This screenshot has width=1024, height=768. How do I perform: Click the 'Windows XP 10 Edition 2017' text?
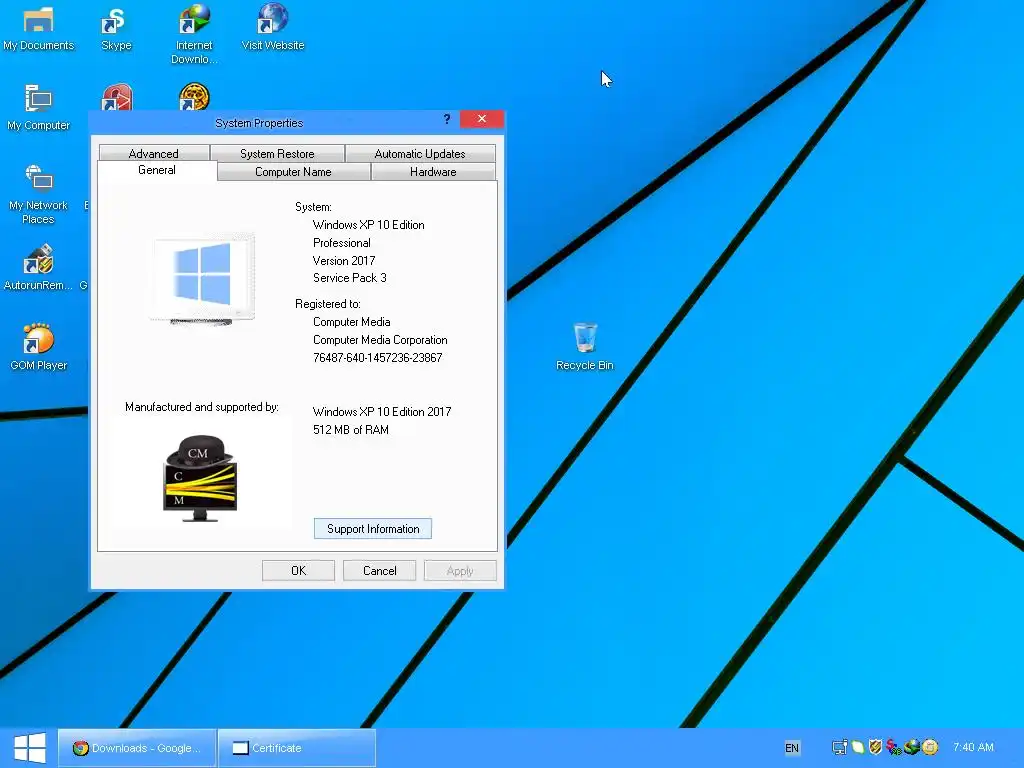pyautogui.click(x=382, y=412)
